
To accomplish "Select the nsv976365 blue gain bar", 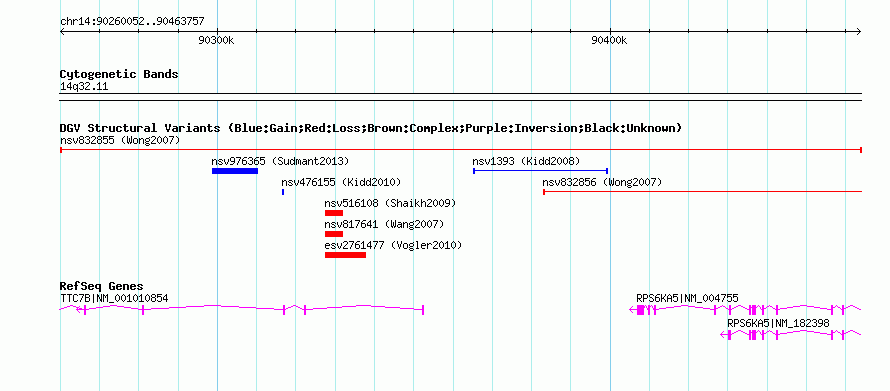I will (235, 171).
